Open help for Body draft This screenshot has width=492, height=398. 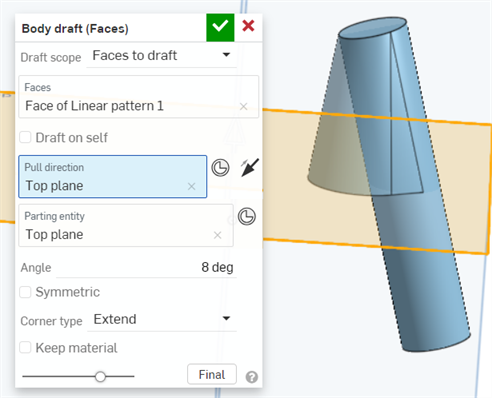pos(252,377)
